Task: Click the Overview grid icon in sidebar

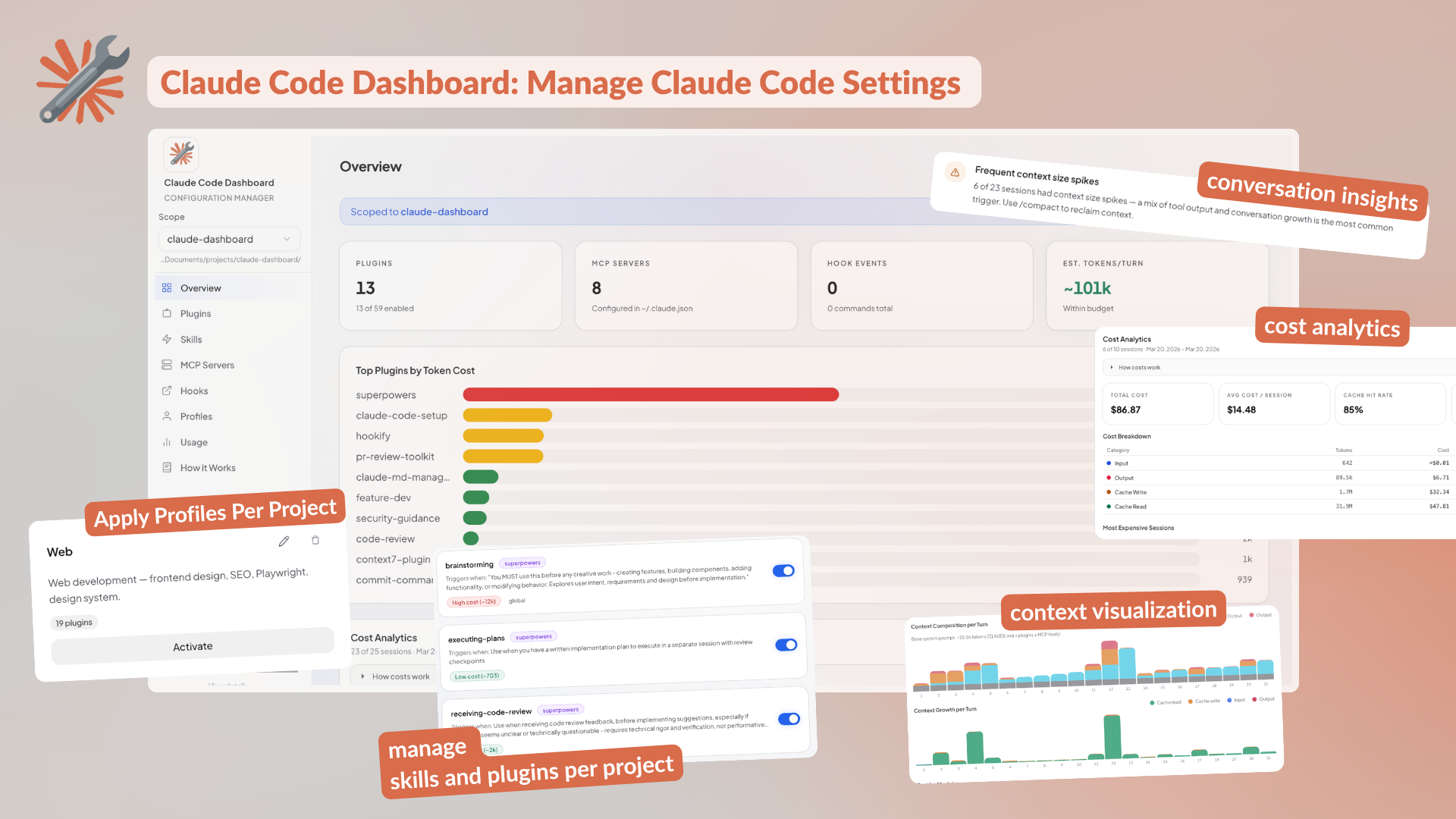Action: 167,288
